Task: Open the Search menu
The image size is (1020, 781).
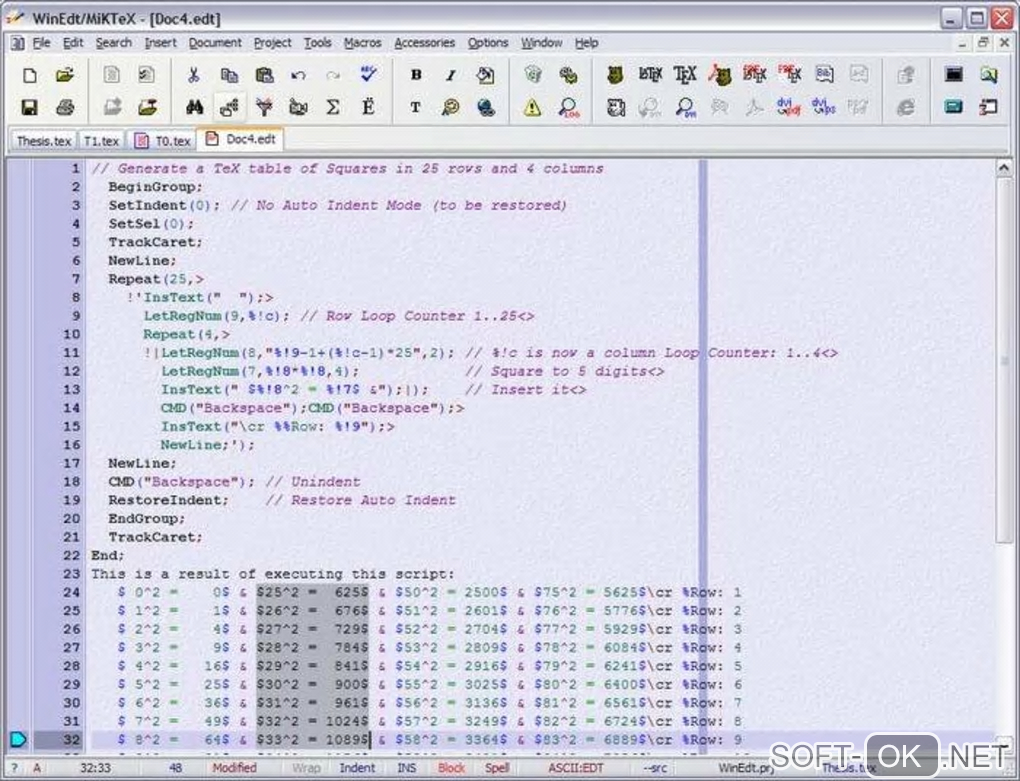Action: tap(114, 43)
